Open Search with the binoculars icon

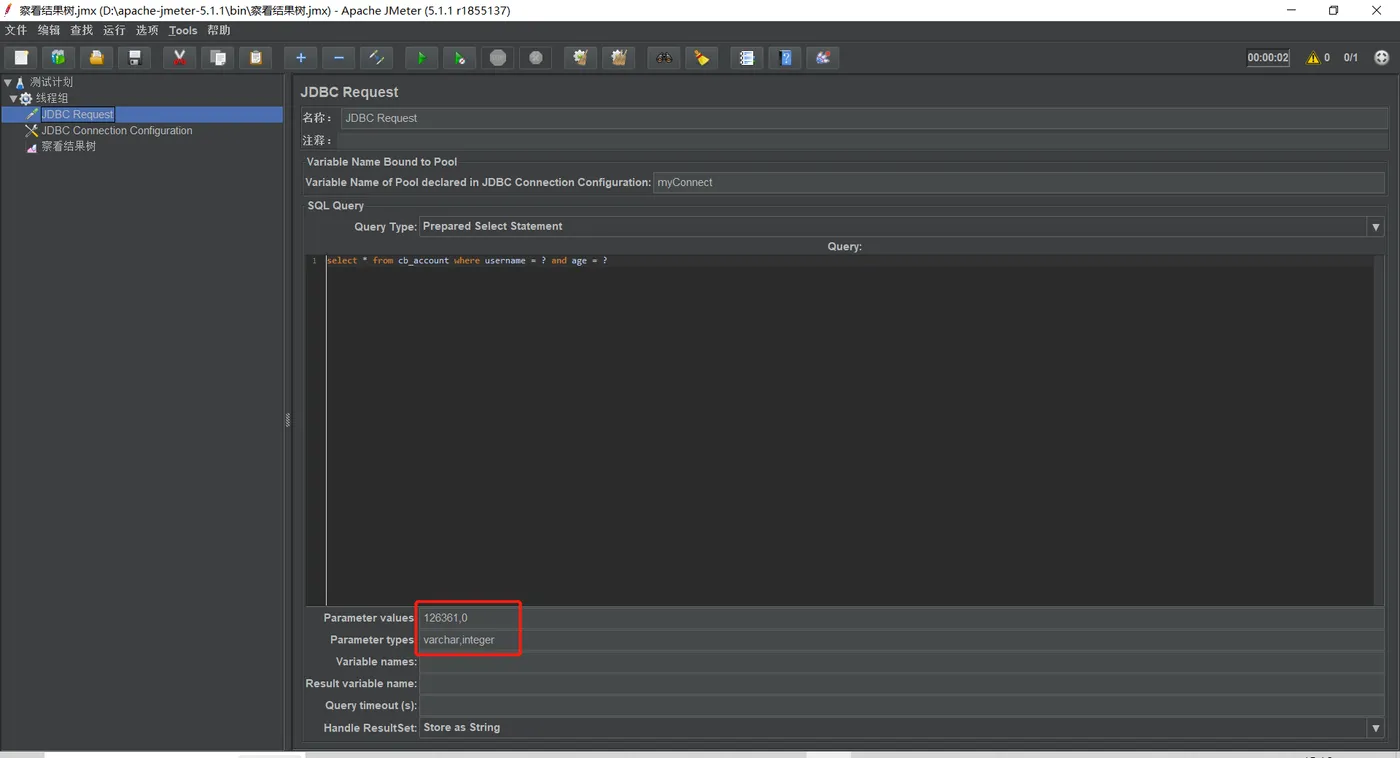click(x=663, y=58)
